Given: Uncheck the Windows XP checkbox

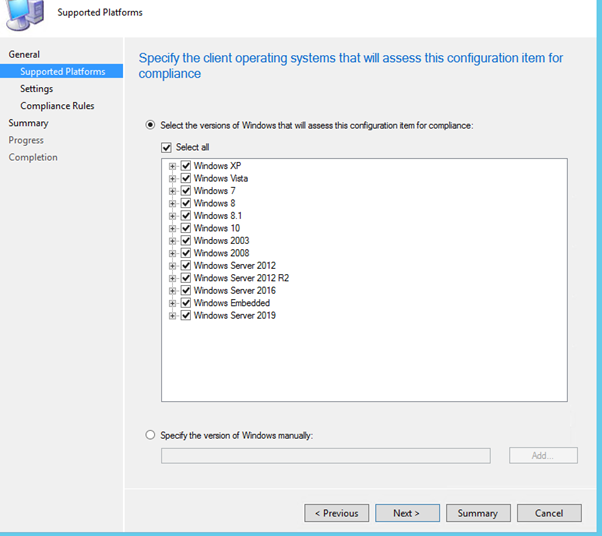Looking at the screenshot, I should (x=186, y=166).
